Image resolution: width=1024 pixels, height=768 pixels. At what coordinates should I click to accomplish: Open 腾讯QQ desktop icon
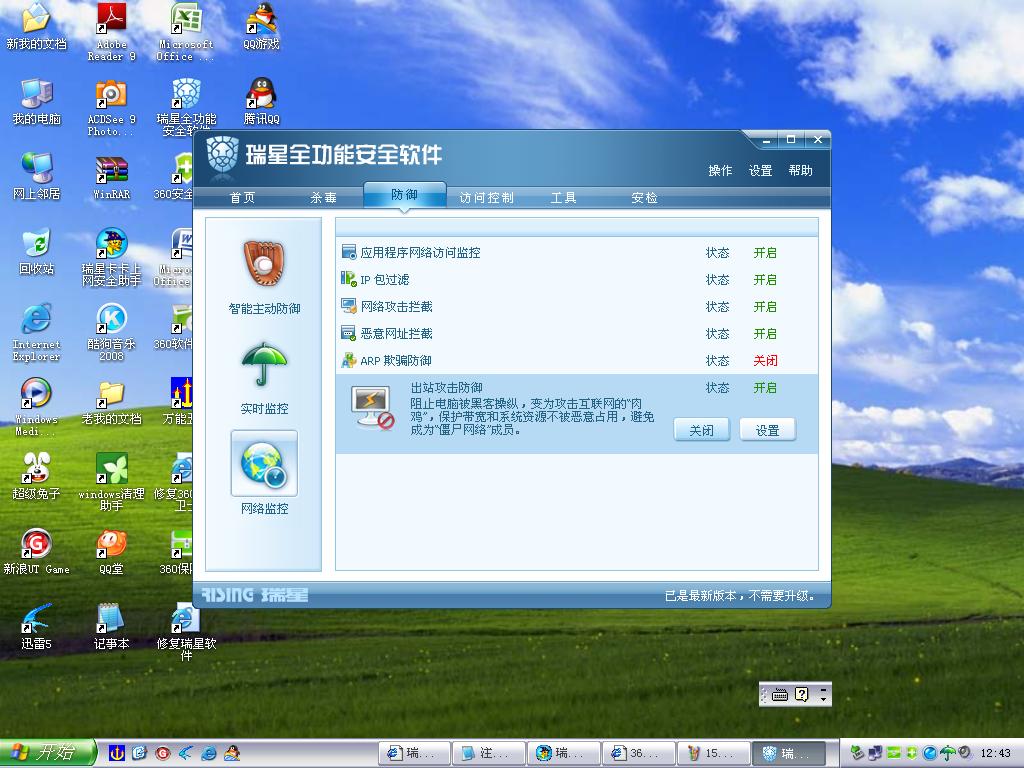coord(261,93)
